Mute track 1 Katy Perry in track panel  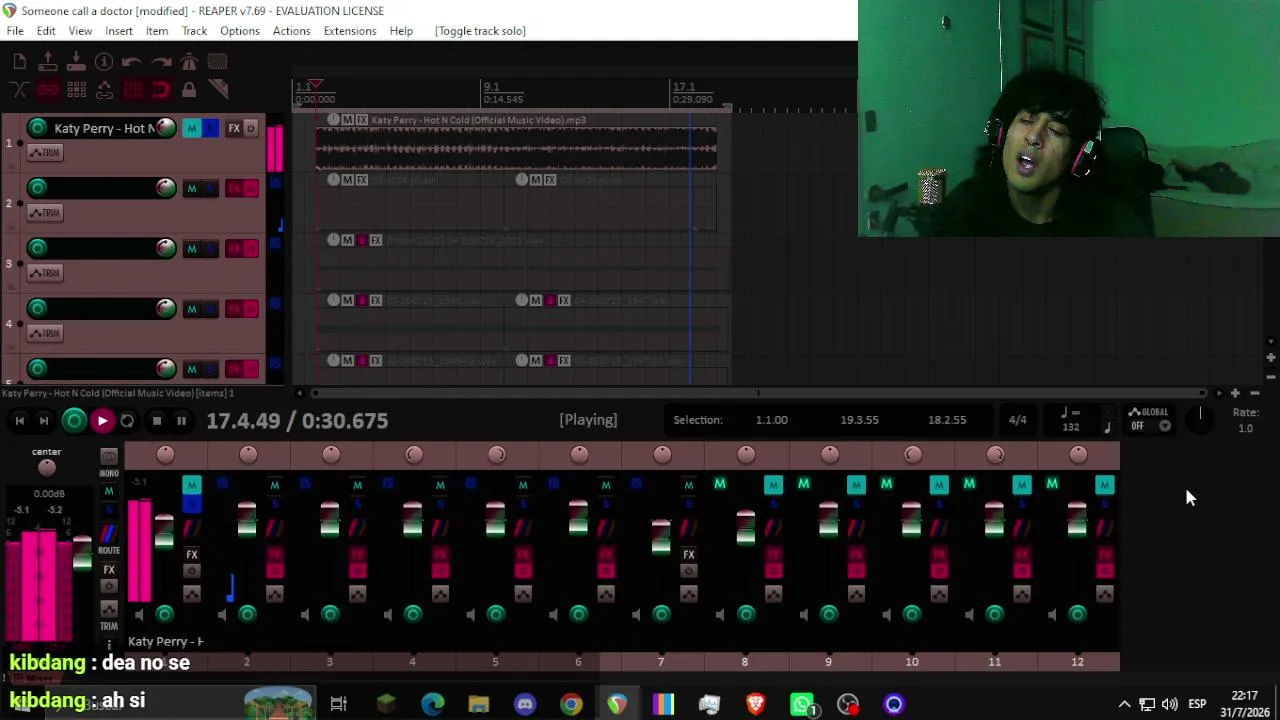tap(192, 128)
